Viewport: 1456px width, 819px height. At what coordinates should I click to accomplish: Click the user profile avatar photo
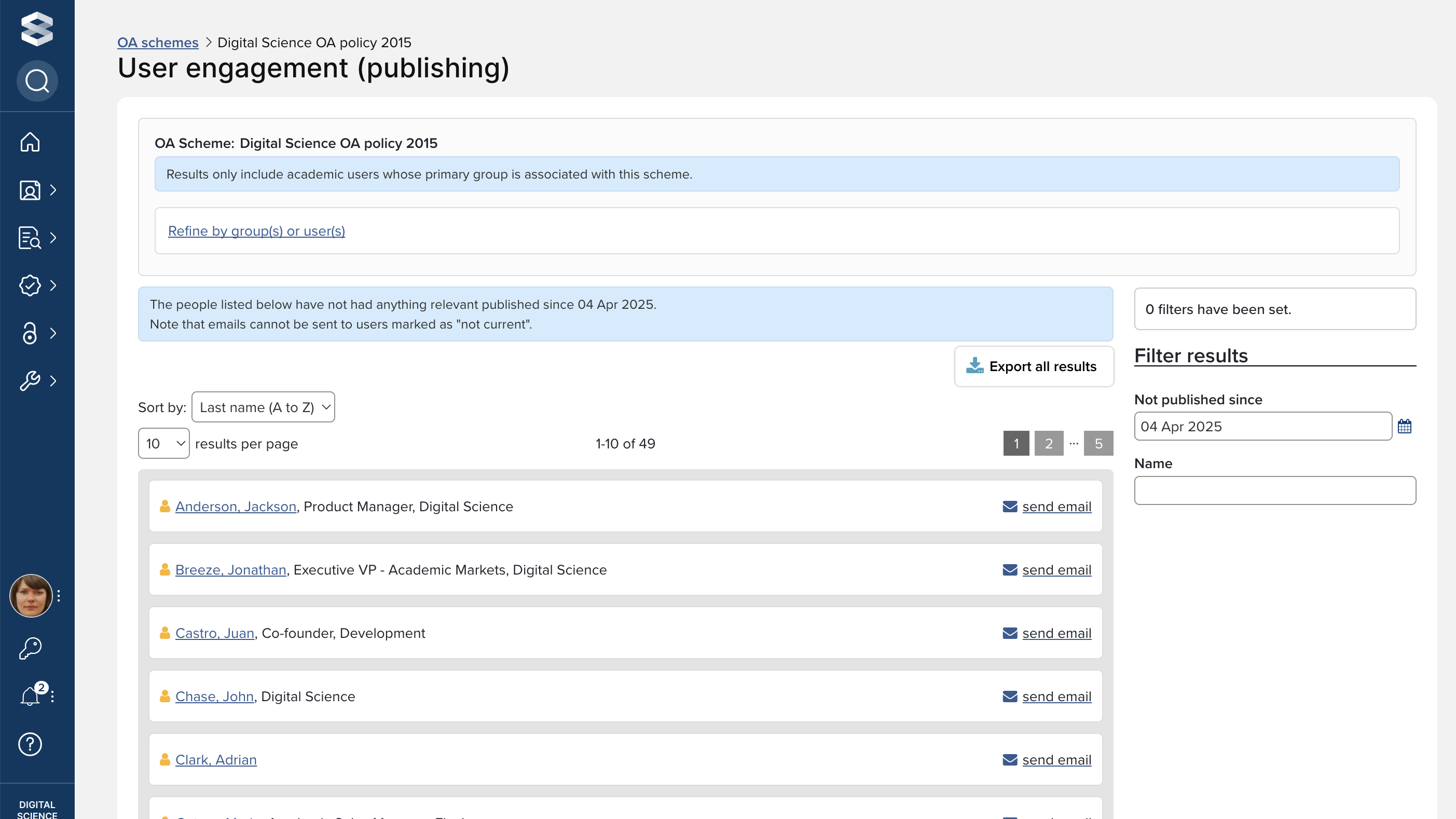click(31, 596)
